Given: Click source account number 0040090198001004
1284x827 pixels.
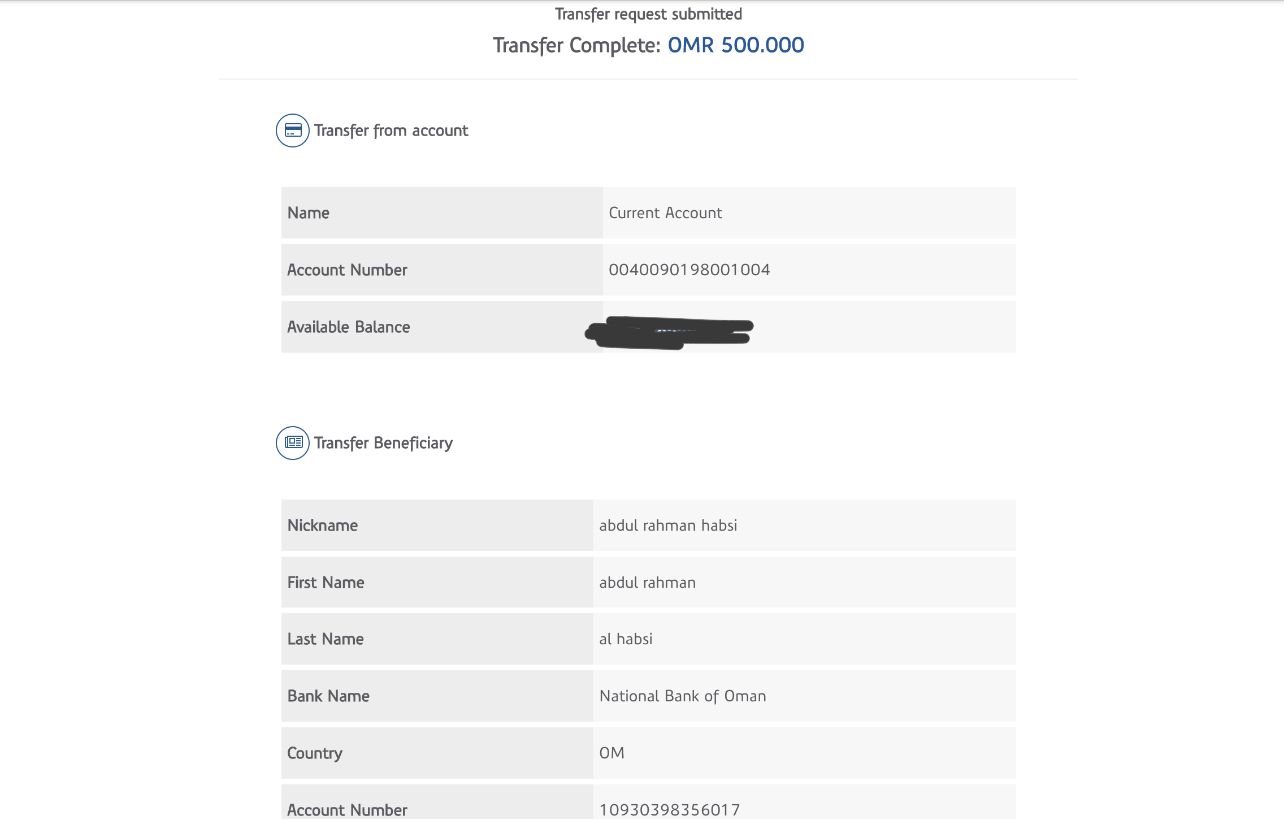Looking at the screenshot, I should click(689, 269).
